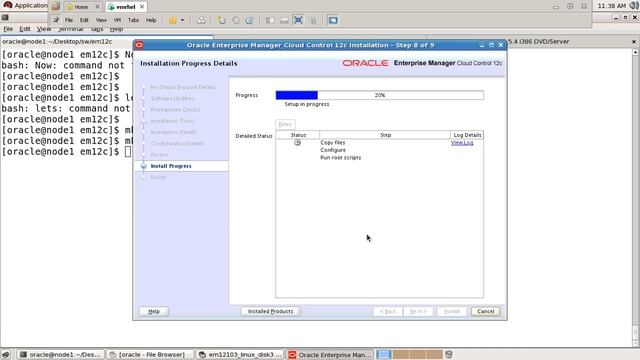The height and width of the screenshot is (360, 640).
Task: Click the revert snapshot icon
Action: (236, 20)
